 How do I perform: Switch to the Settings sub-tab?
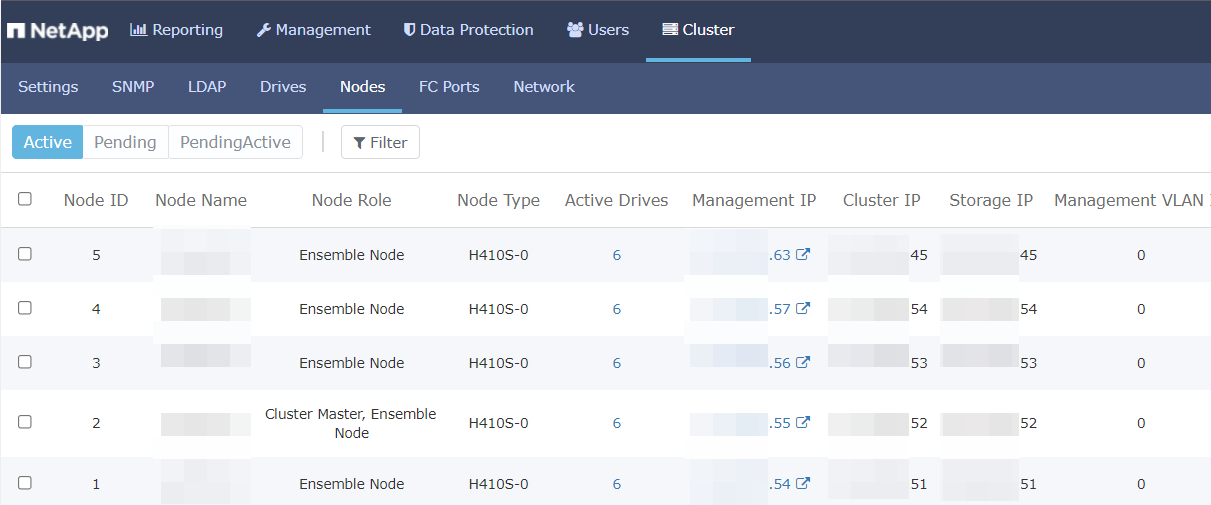(x=48, y=87)
